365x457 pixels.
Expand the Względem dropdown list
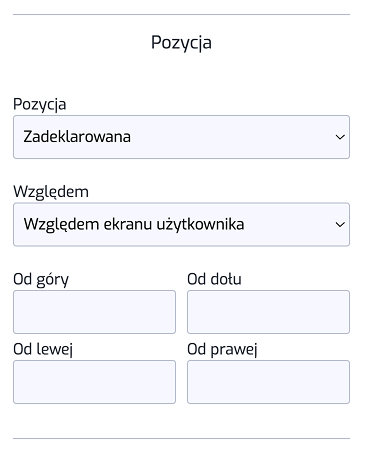pyautogui.click(x=181, y=224)
